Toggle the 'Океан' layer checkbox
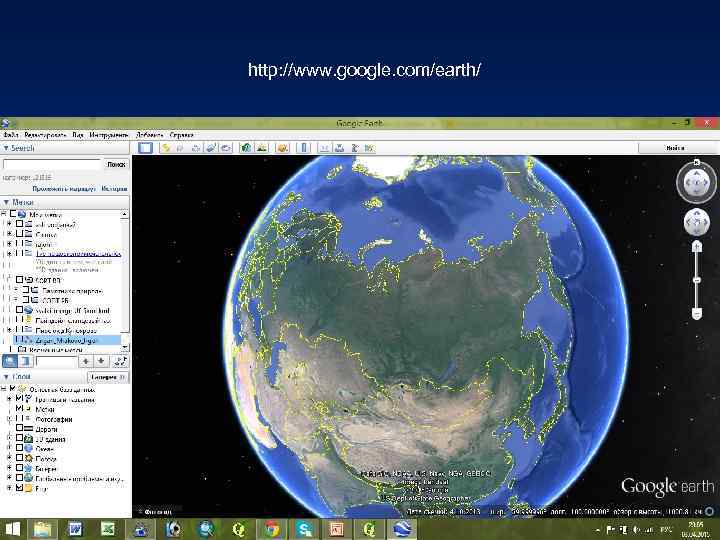This screenshot has width=720, height=540. 19,448
